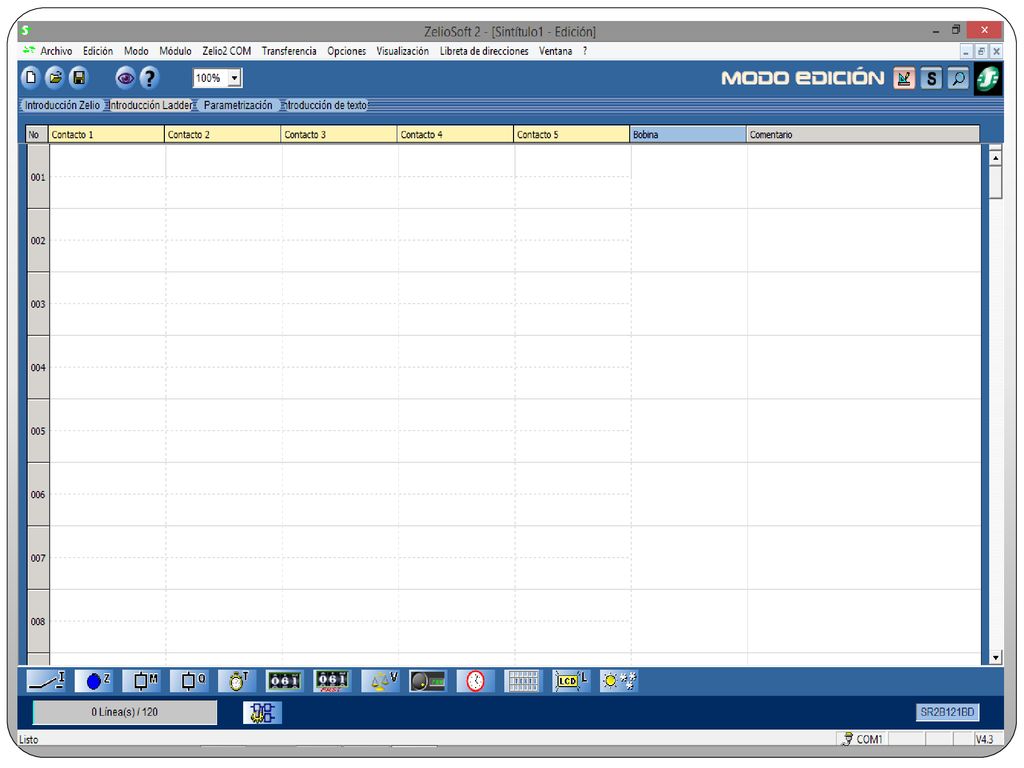This screenshot has width=1024, height=768.
Task: Click the Contacto 1 column header
Action: pos(106,135)
